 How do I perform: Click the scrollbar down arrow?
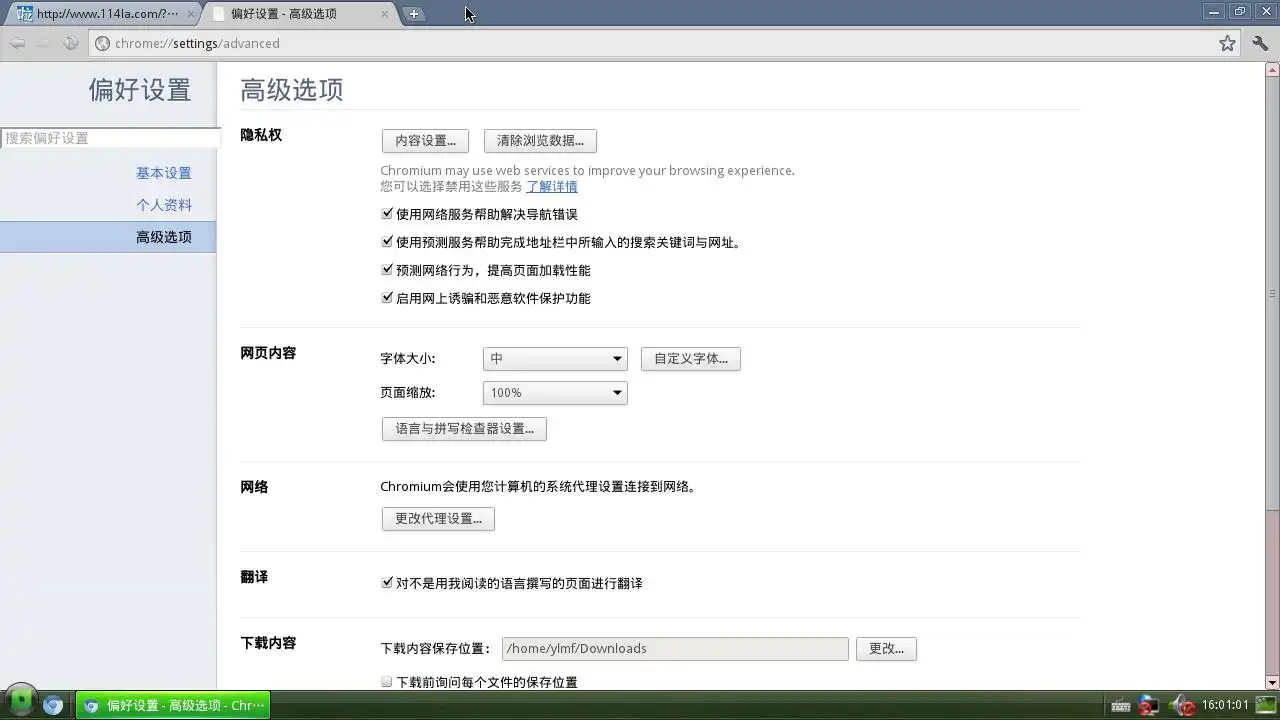[1272, 683]
